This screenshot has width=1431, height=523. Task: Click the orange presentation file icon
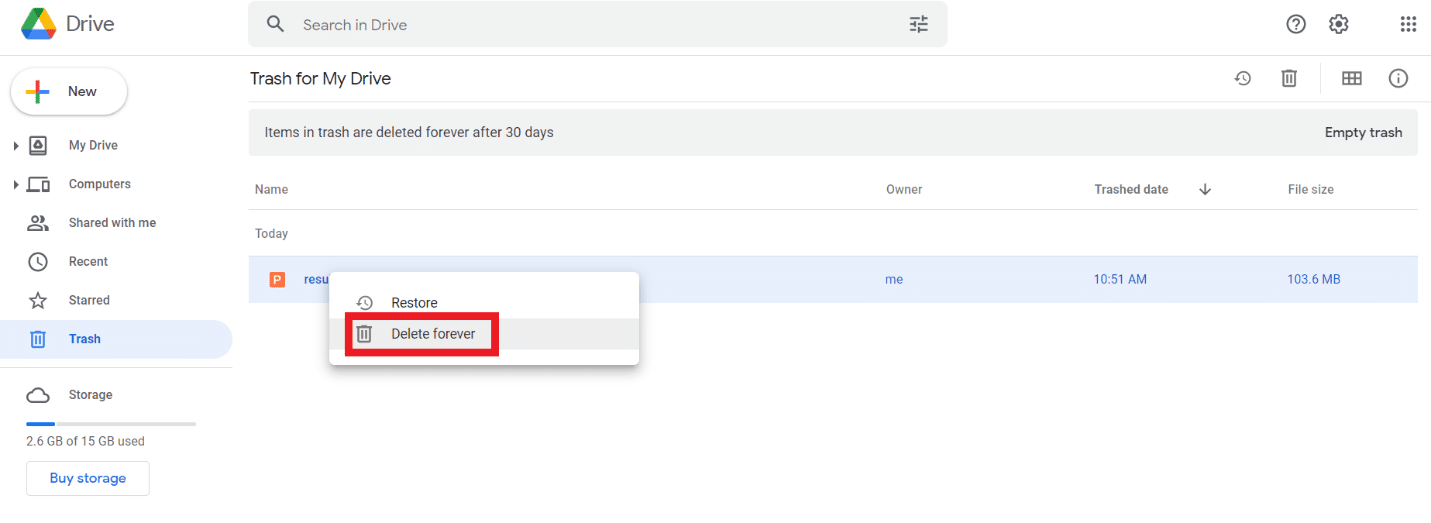[277, 280]
